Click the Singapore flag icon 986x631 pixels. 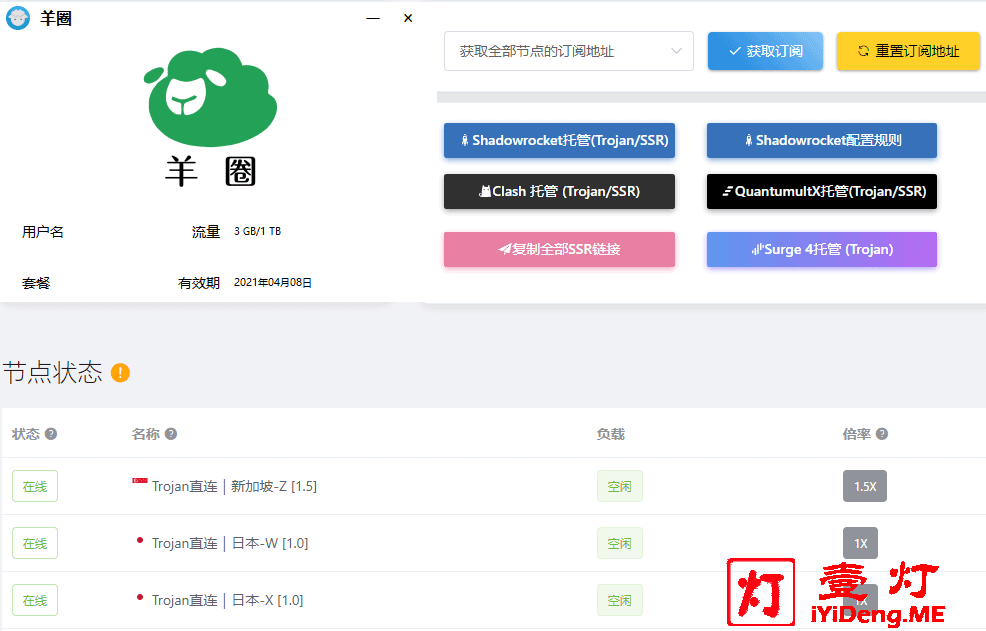tap(140, 481)
